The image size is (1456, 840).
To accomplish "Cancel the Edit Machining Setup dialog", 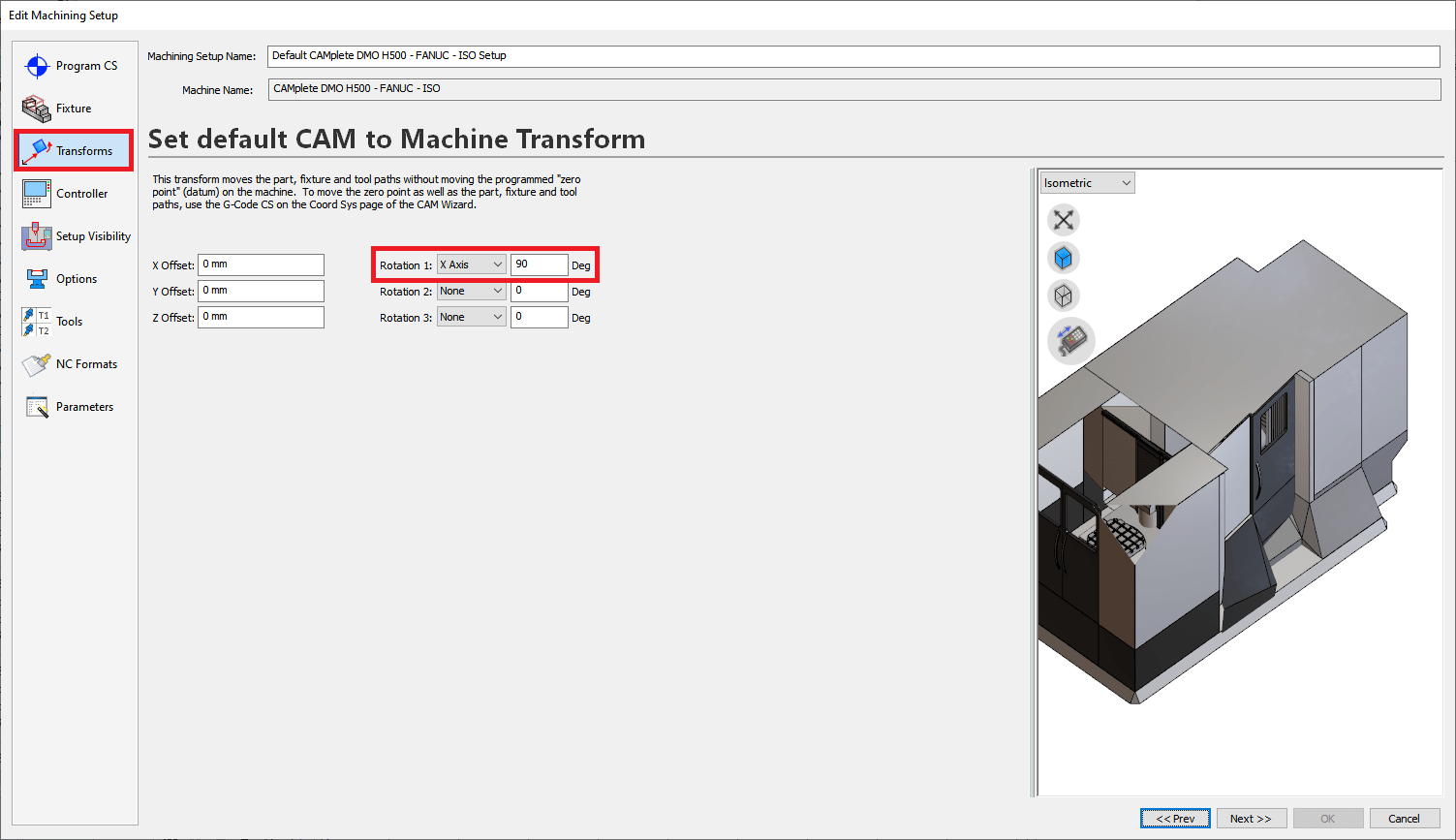I will pyautogui.click(x=1404, y=819).
